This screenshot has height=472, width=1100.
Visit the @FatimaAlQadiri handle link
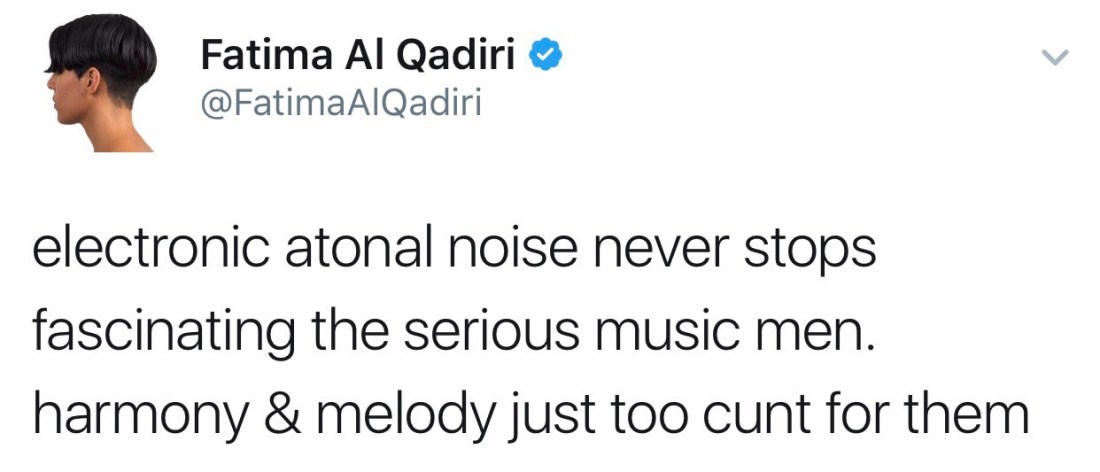click(341, 102)
